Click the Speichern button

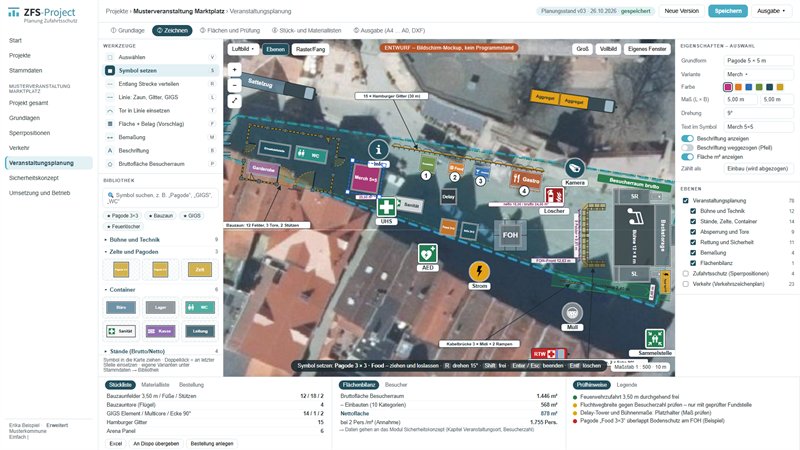[x=728, y=11]
